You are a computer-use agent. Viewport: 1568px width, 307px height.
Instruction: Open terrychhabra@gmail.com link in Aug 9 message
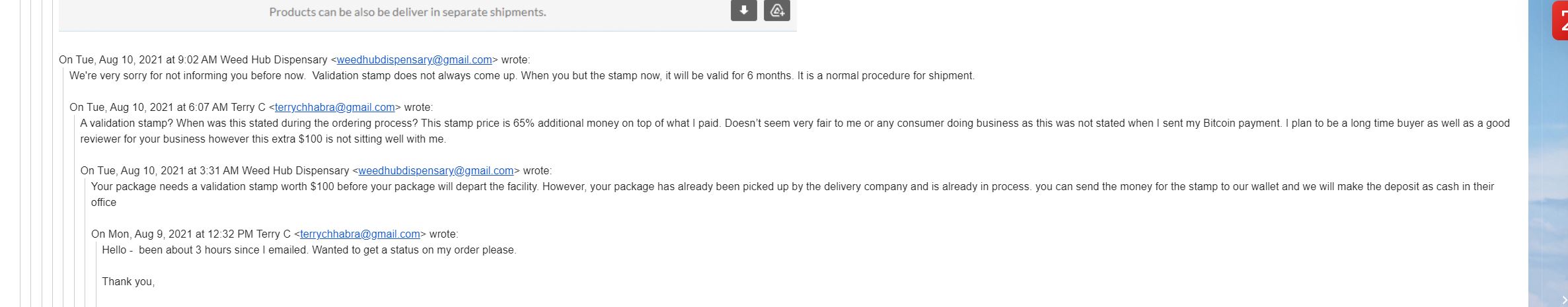click(x=360, y=234)
